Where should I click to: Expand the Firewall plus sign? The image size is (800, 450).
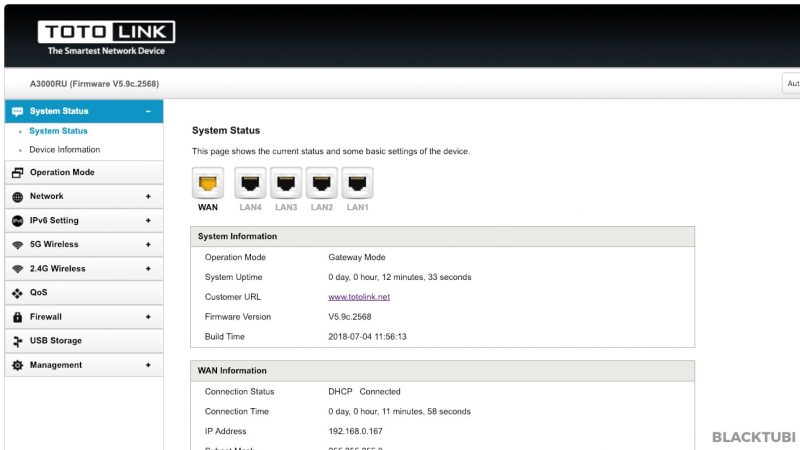[x=148, y=317]
